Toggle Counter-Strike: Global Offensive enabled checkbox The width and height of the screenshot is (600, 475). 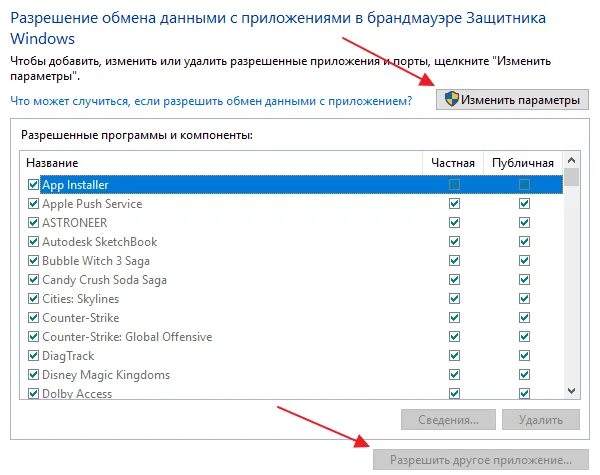[33, 336]
